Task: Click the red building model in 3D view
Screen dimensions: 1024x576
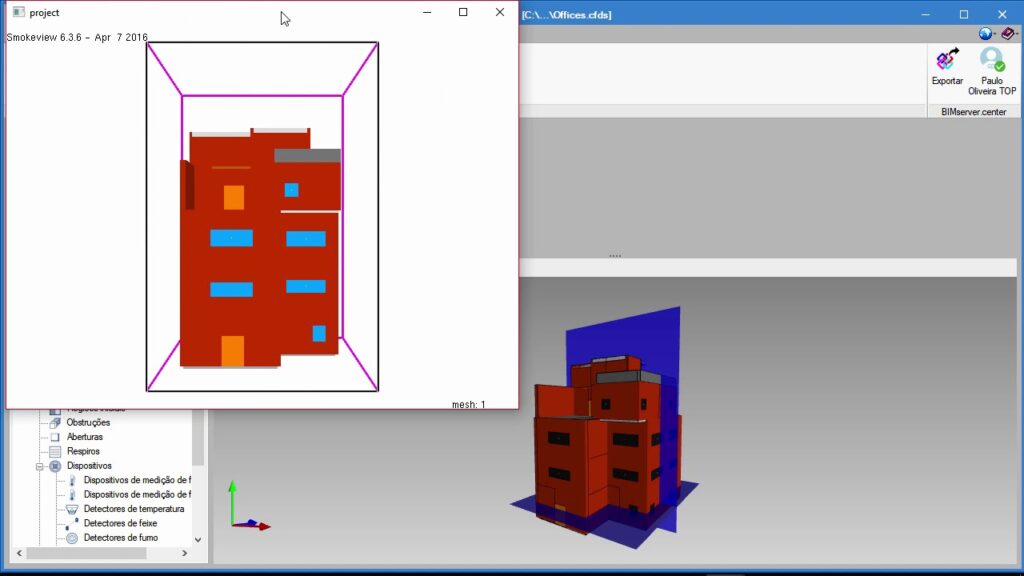Action: click(600, 440)
